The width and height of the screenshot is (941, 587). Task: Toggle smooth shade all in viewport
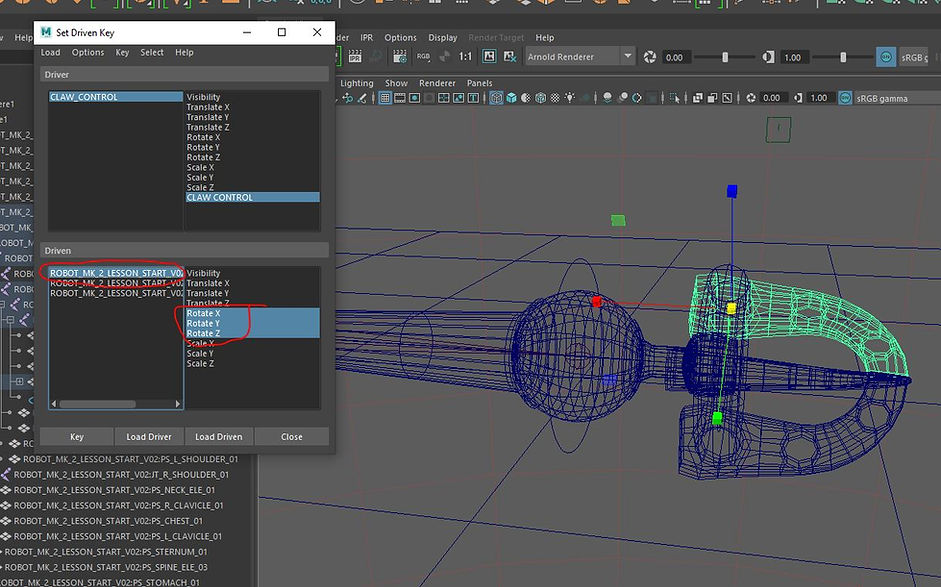tap(511, 98)
